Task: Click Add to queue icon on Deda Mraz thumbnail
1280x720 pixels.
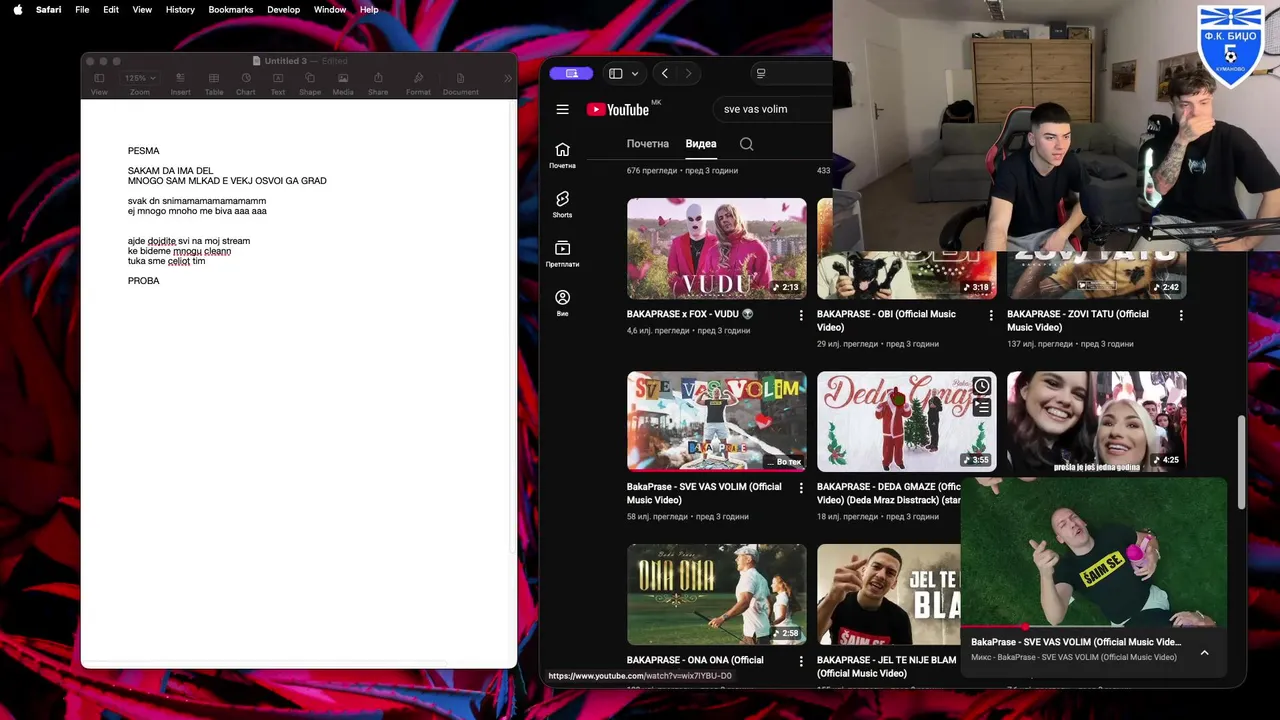Action: 982,408
